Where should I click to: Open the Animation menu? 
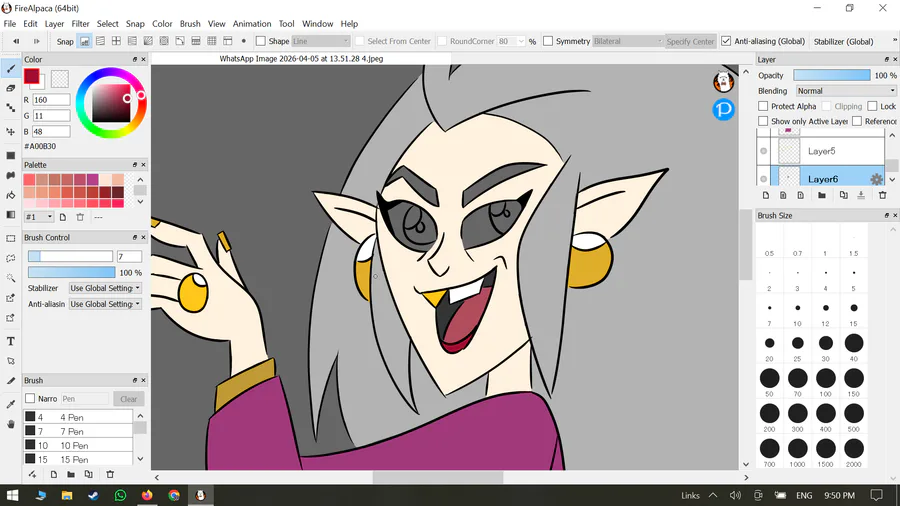coord(251,24)
